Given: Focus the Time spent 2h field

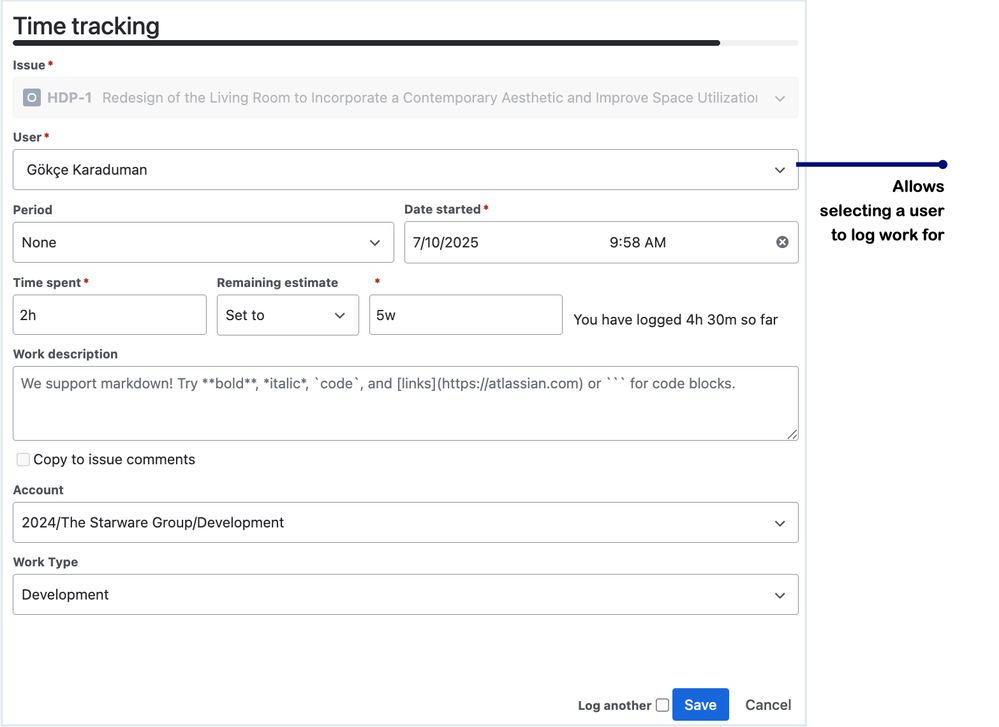Looking at the screenshot, I should 110,315.
